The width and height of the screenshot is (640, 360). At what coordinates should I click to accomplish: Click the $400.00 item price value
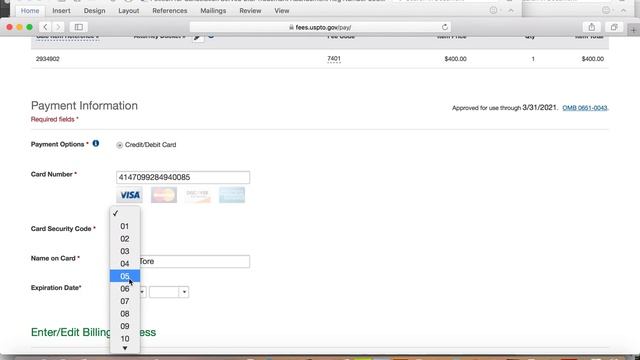coord(456,59)
